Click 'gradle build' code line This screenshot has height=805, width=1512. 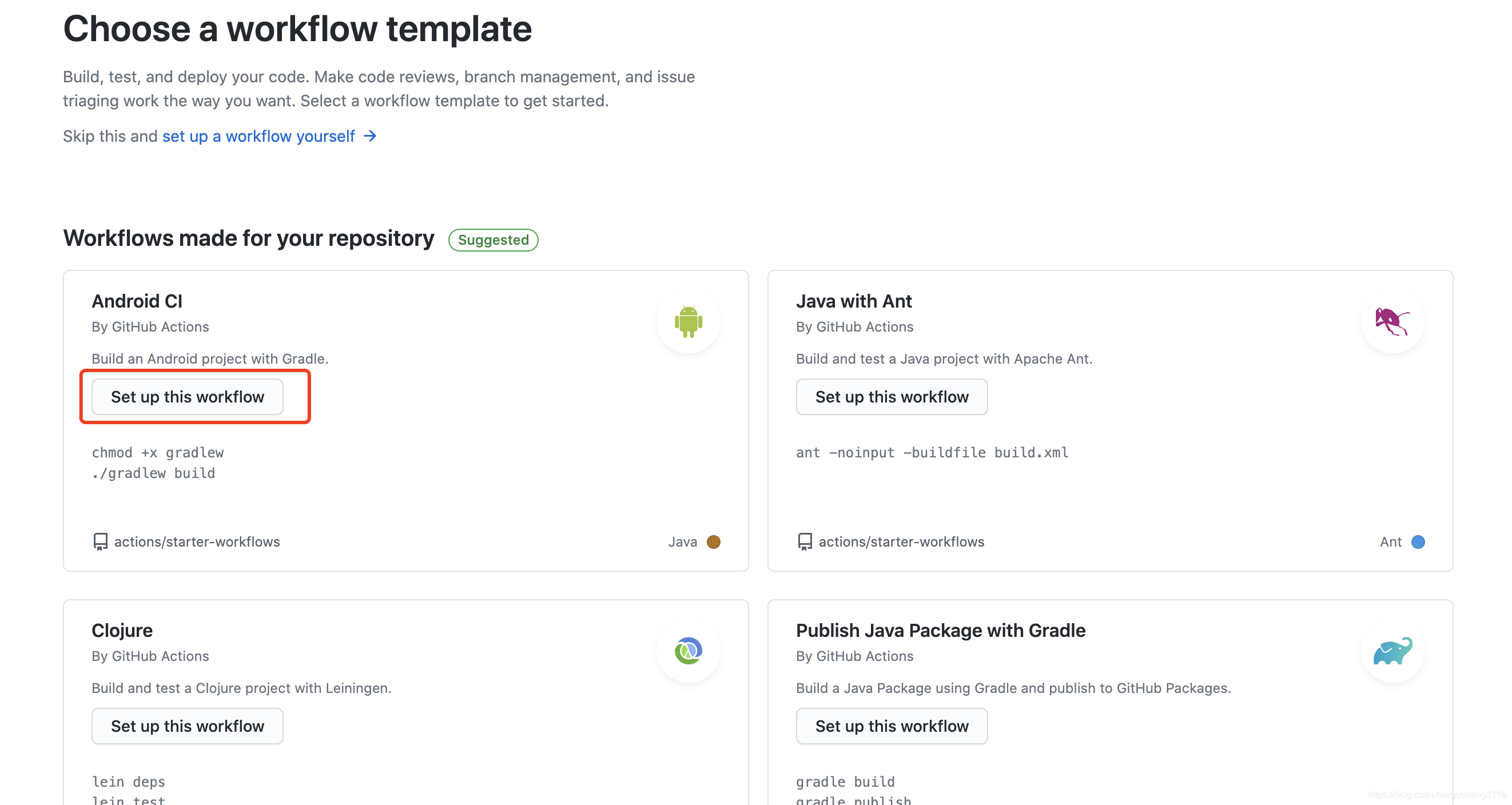point(845,782)
